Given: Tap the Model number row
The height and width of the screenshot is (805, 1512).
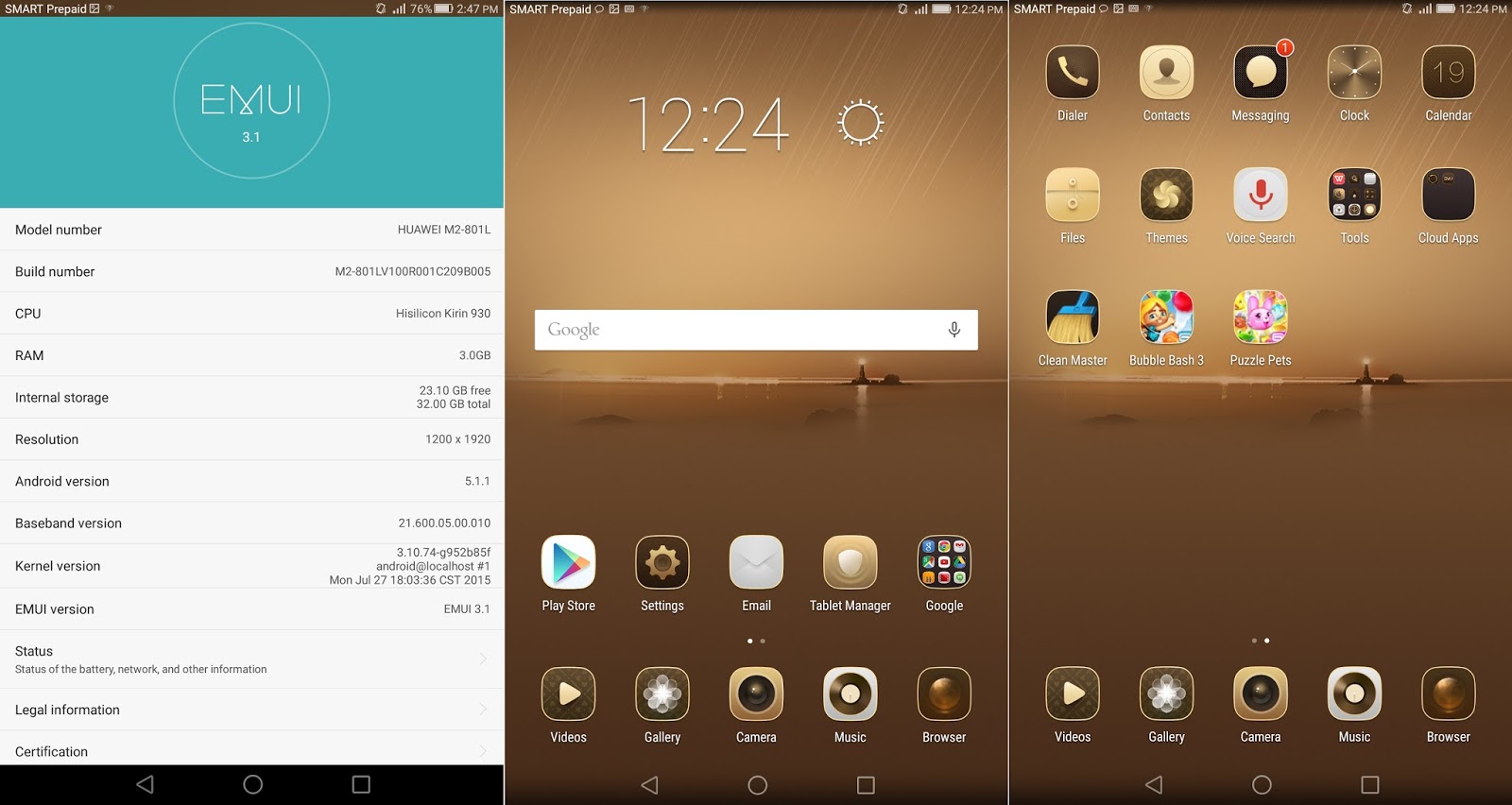Looking at the screenshot, I should coord(251,230).
